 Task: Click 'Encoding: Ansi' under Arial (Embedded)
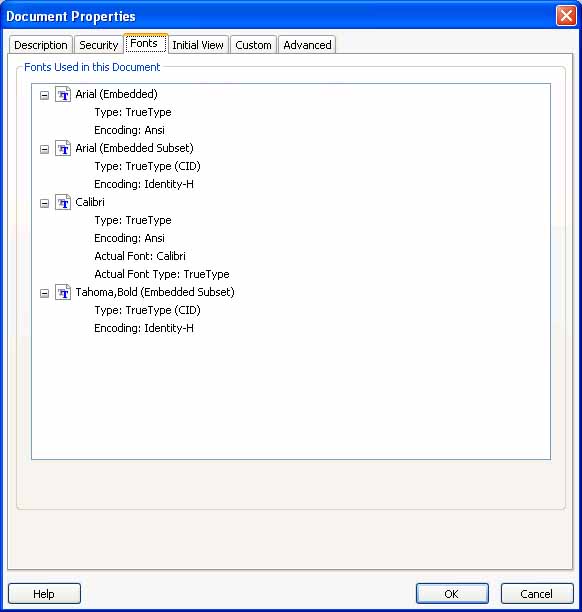(x=129, y=130)
